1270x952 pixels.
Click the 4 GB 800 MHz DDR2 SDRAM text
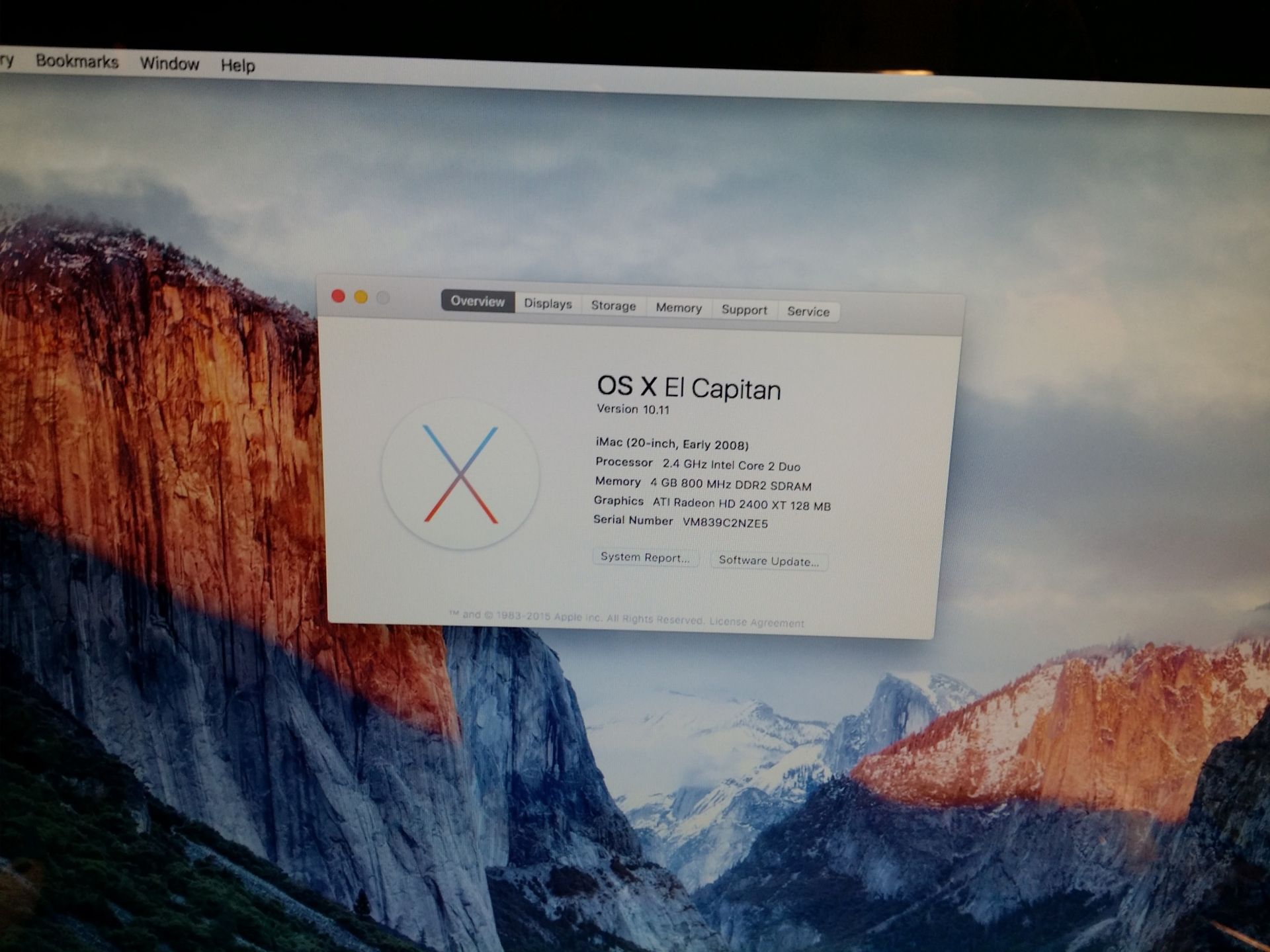tap(730, 485)
